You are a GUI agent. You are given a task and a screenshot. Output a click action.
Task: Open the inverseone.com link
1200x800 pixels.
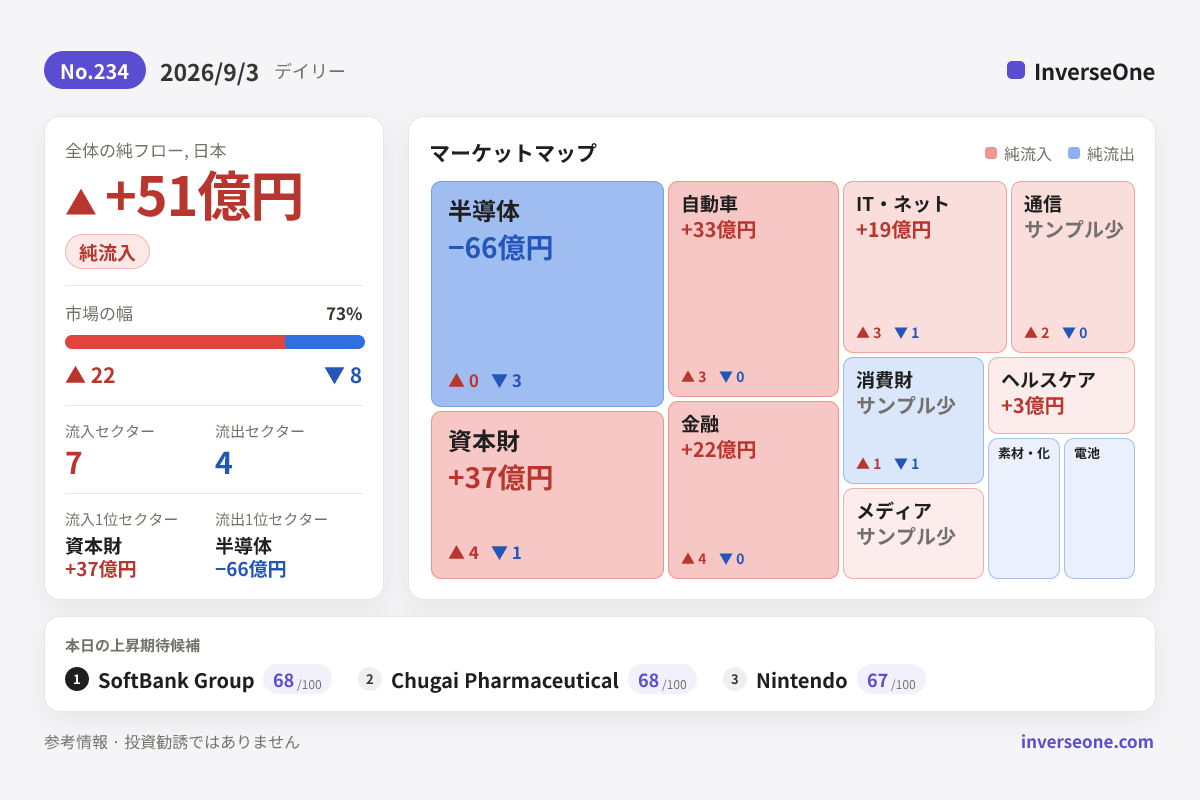point(1087,741)
